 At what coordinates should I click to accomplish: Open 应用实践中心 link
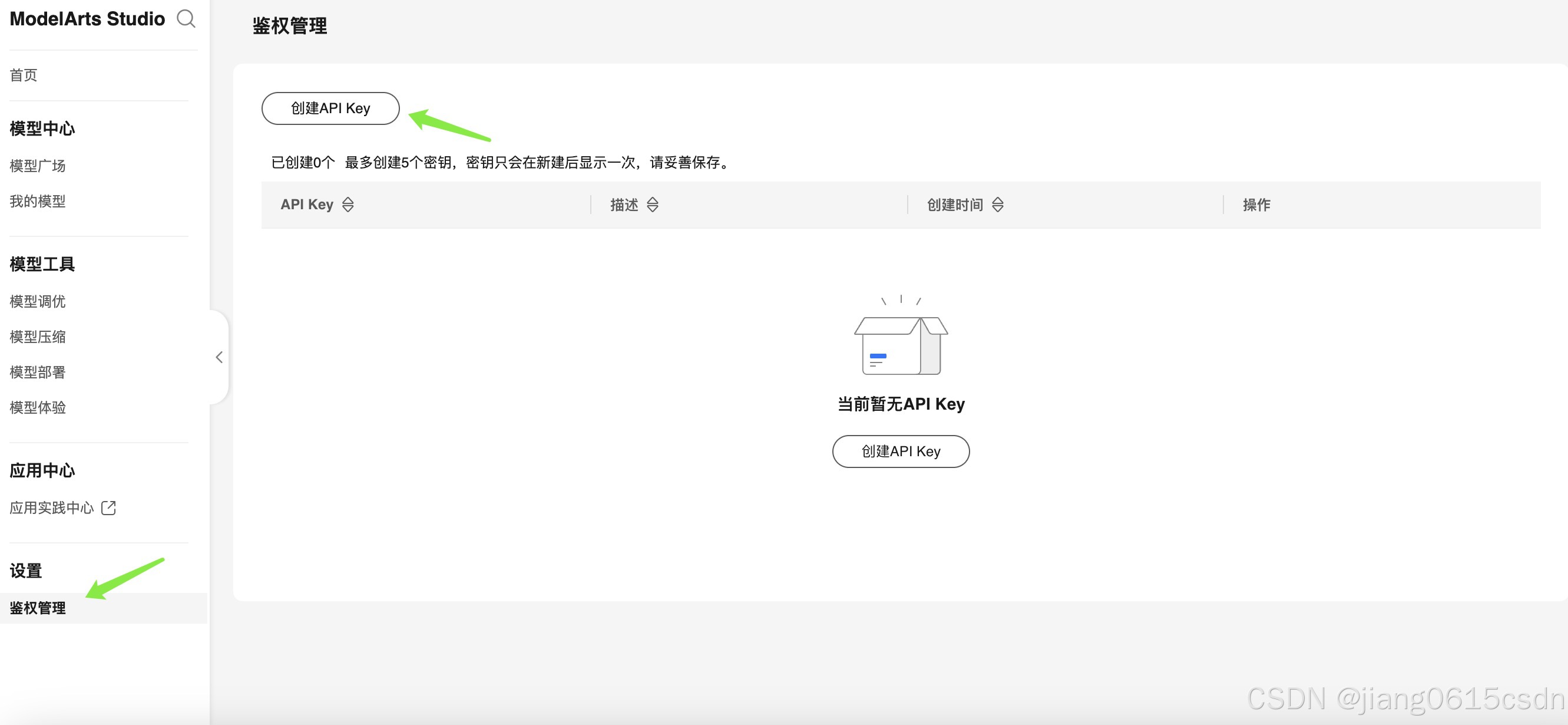(52, 508)
